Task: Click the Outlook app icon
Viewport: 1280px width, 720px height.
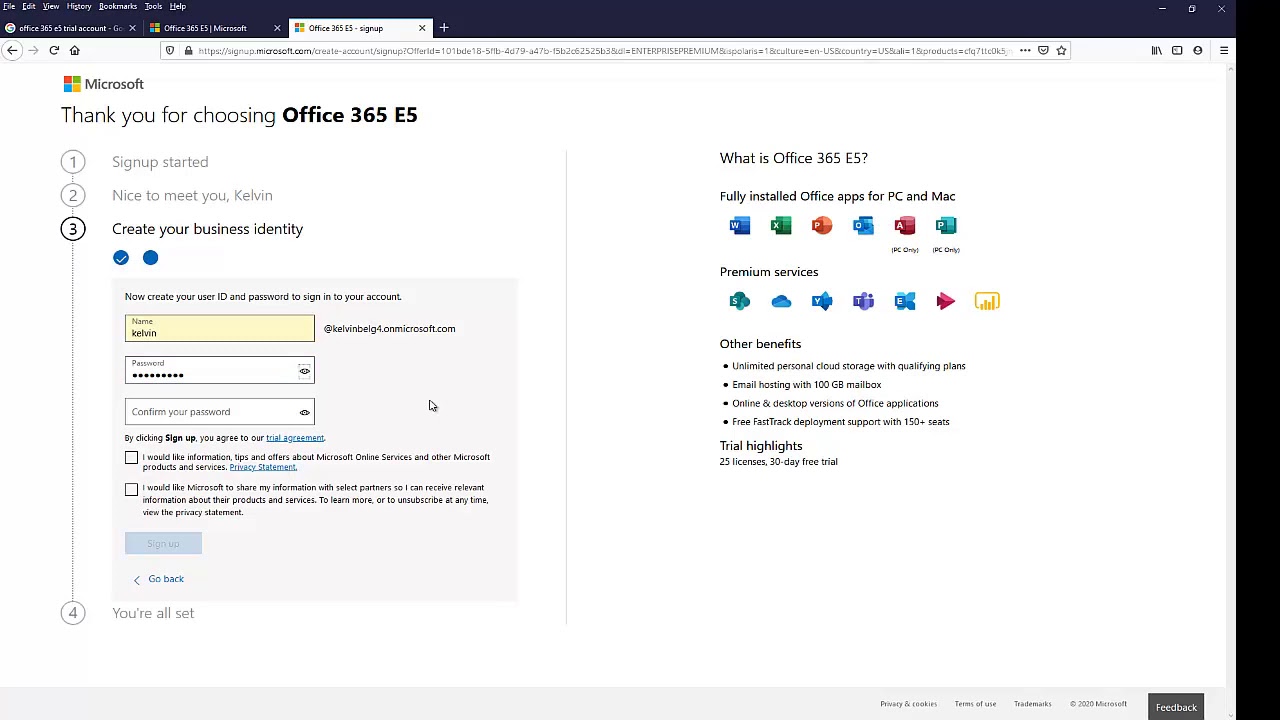Action: [863, 226]
